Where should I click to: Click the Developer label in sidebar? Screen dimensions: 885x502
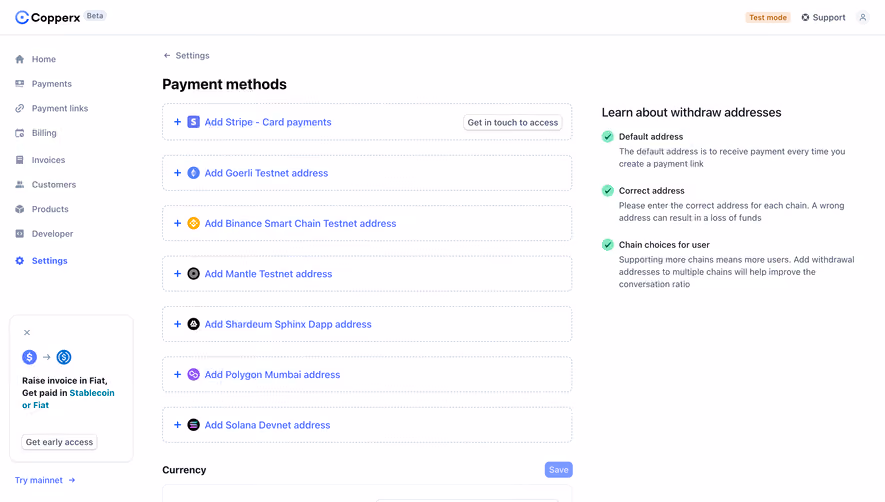[52, 234]
